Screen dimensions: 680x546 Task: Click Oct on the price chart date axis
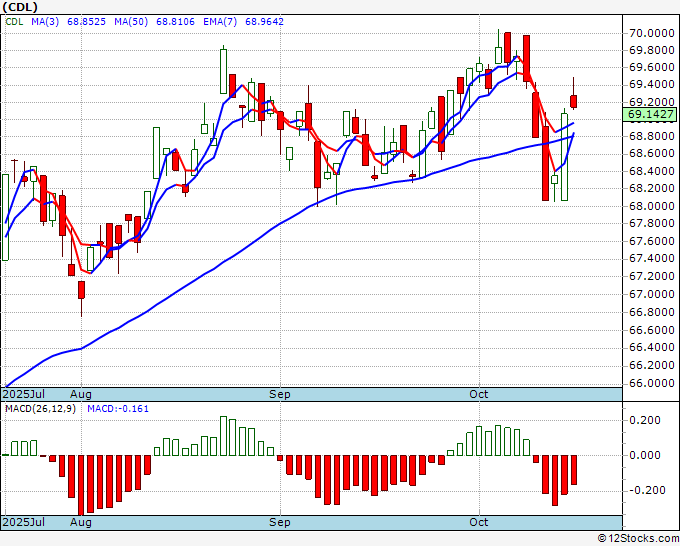[x=479, y=394]
